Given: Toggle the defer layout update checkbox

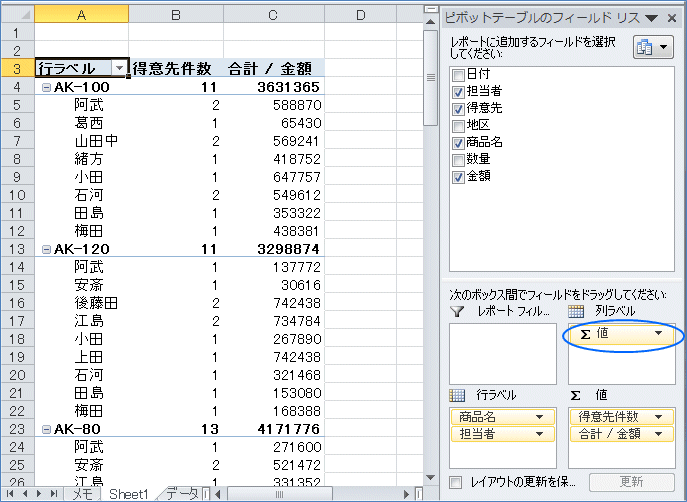Looking at the screenshot, I should click(456, 482).
